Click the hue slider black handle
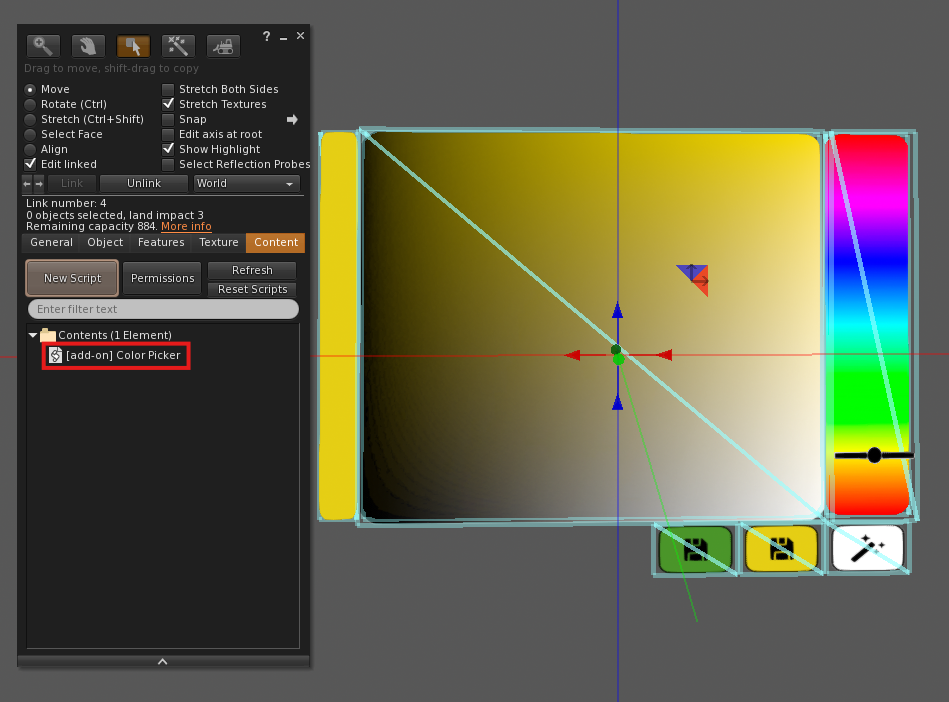Screen dimensions: 949x702 click(x=874, y=455)
